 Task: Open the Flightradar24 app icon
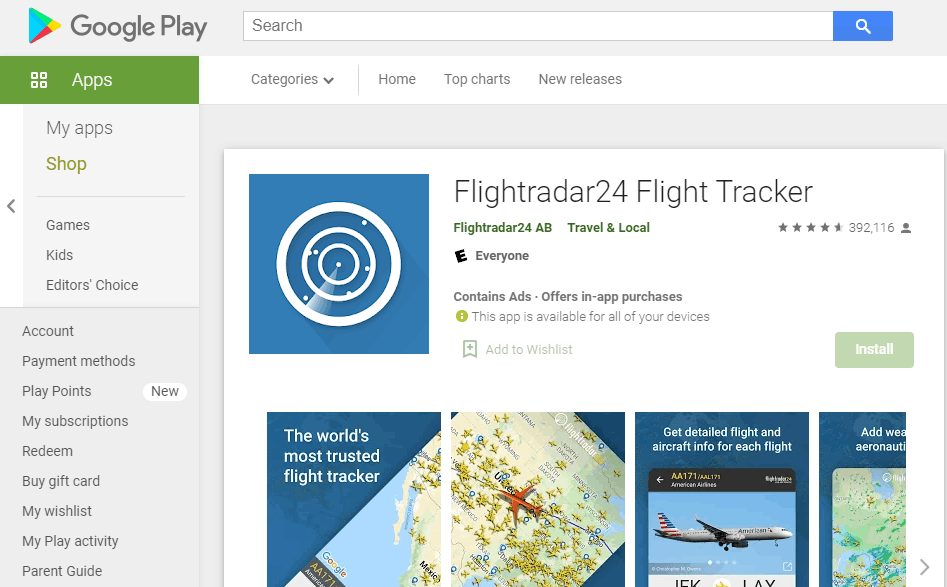coord(339,264)
